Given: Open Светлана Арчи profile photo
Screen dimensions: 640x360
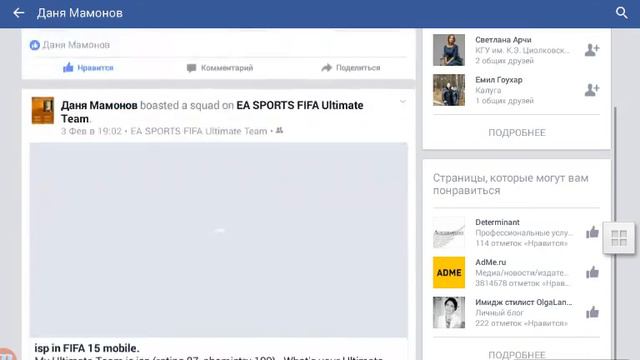Looking at the screenshot, I should tap(449, 50).
